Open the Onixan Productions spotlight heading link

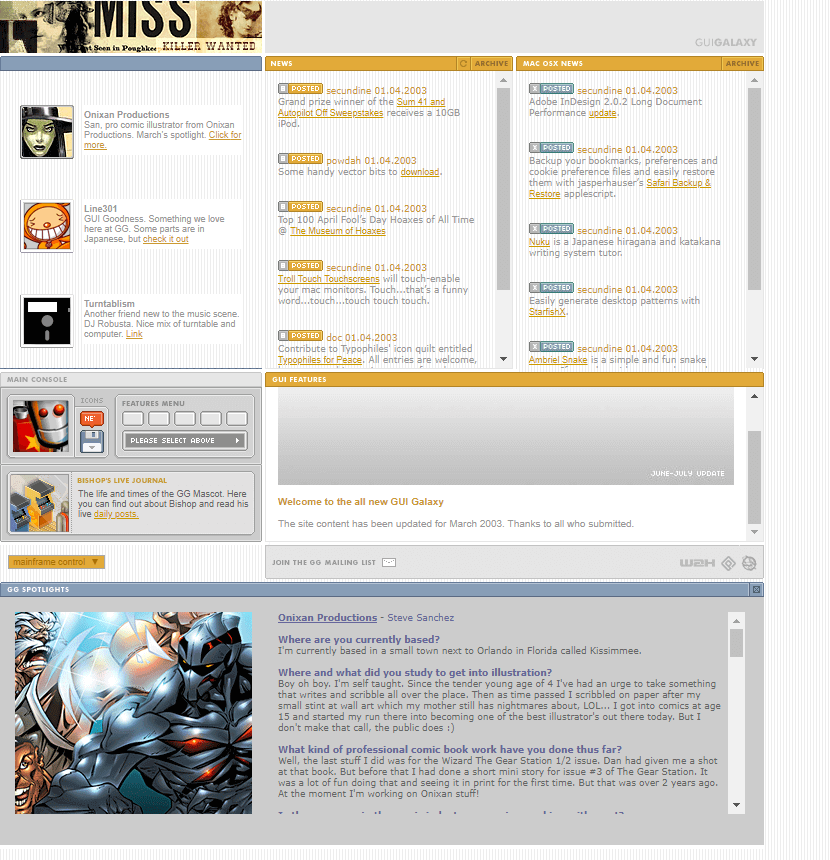coord(328,618)
